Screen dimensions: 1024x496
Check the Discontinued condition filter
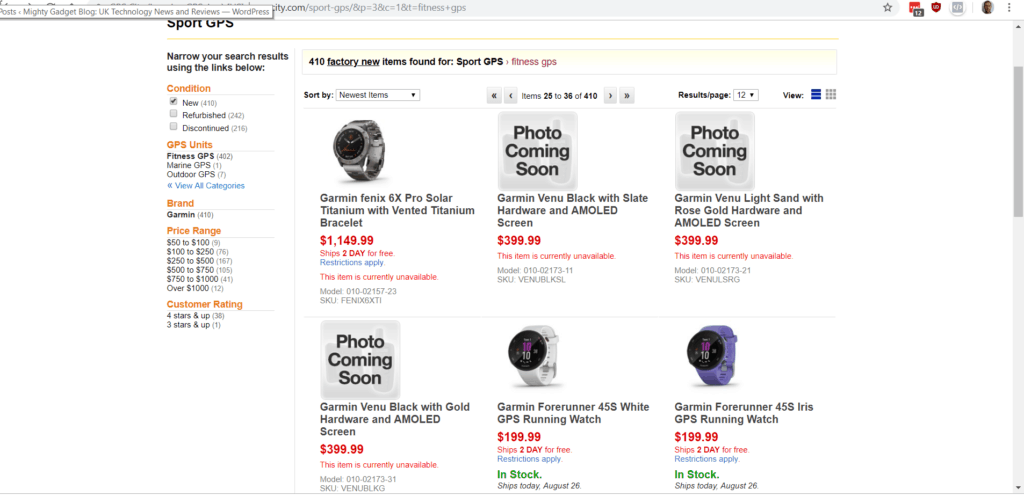tap(173, 127)
